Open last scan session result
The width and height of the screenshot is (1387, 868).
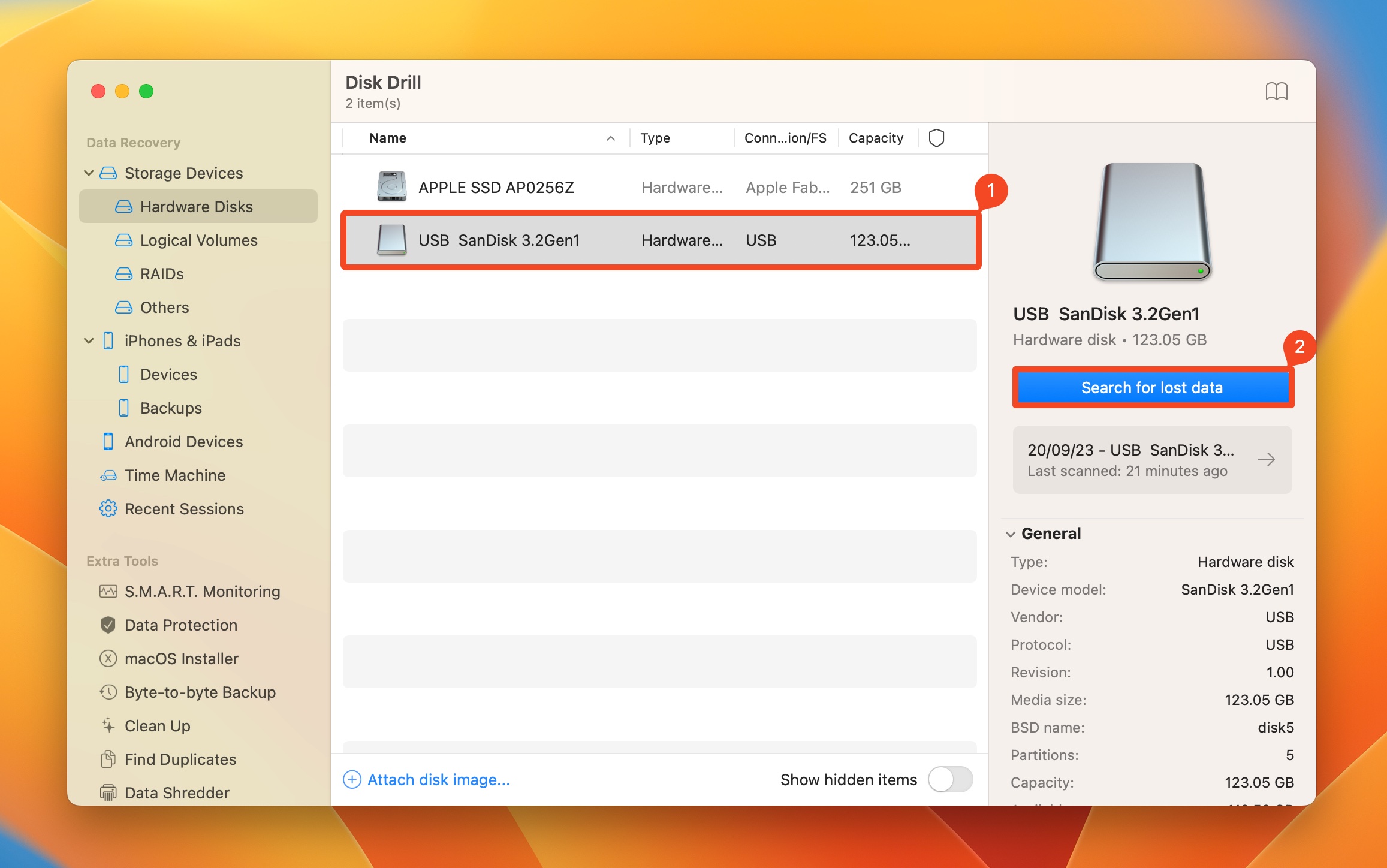(1268, 459)
